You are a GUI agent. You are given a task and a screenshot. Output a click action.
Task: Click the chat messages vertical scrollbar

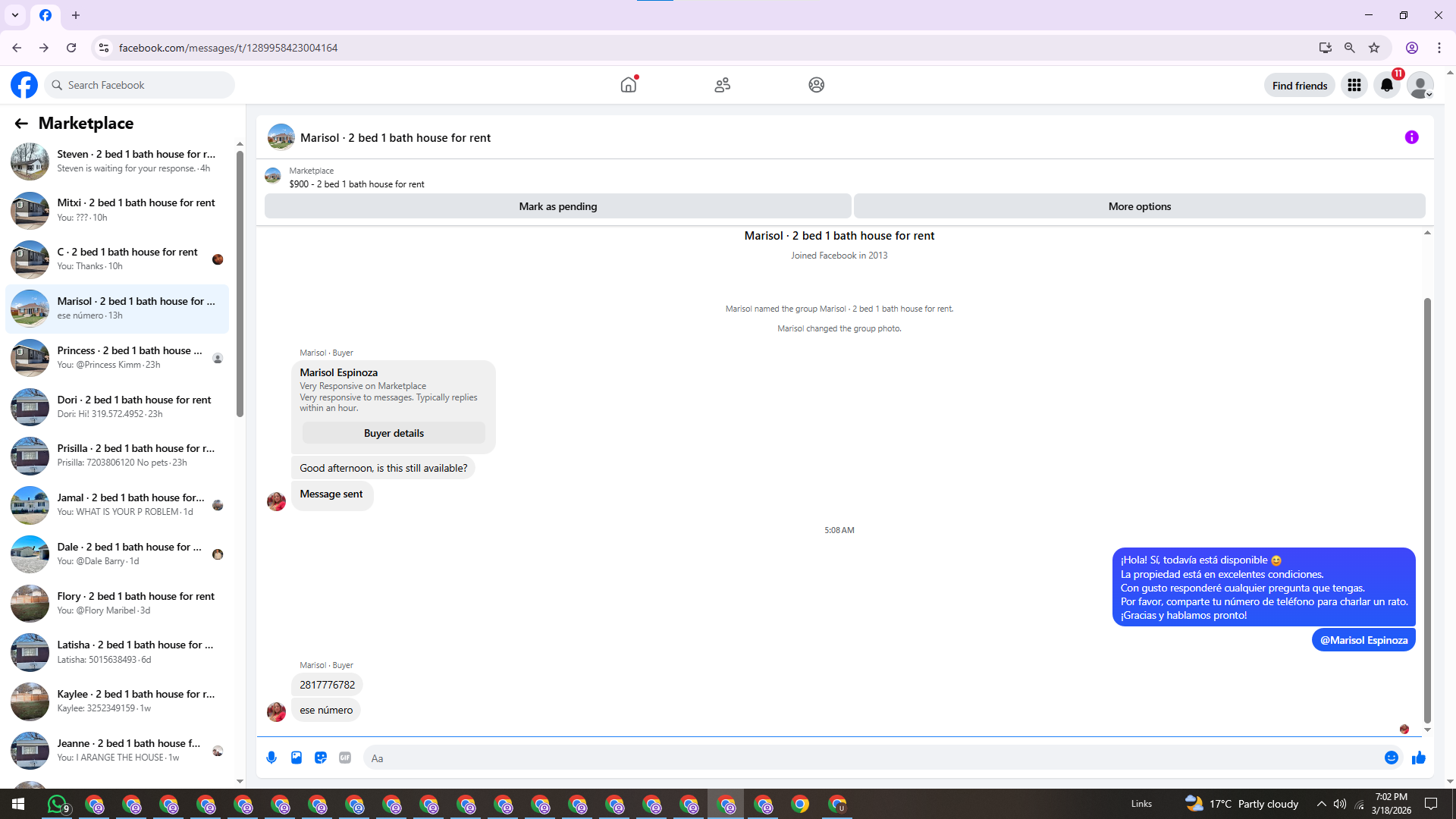[x=1427, y=508]
